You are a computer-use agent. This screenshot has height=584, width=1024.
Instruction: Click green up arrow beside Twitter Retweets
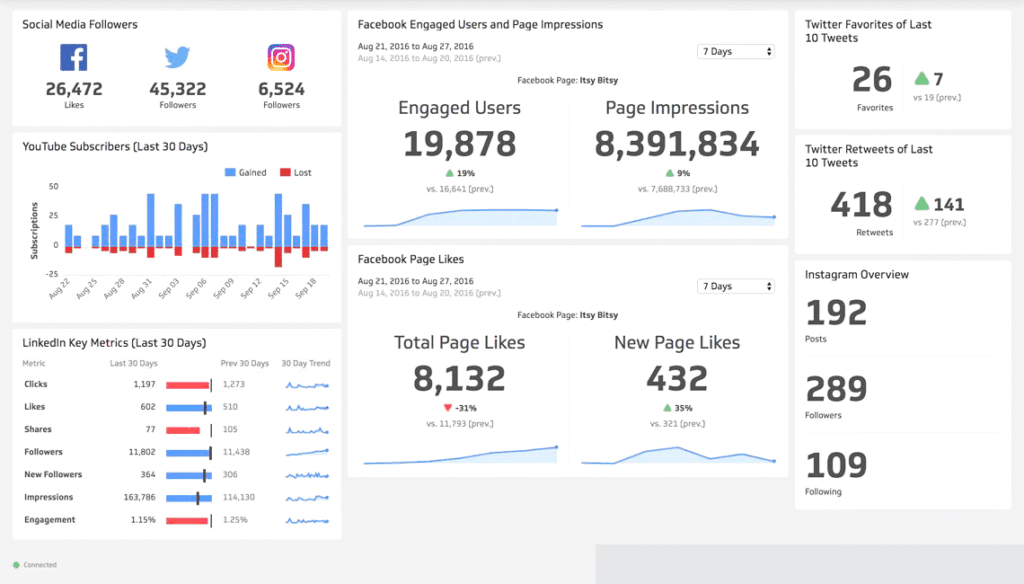coord(922,204)
